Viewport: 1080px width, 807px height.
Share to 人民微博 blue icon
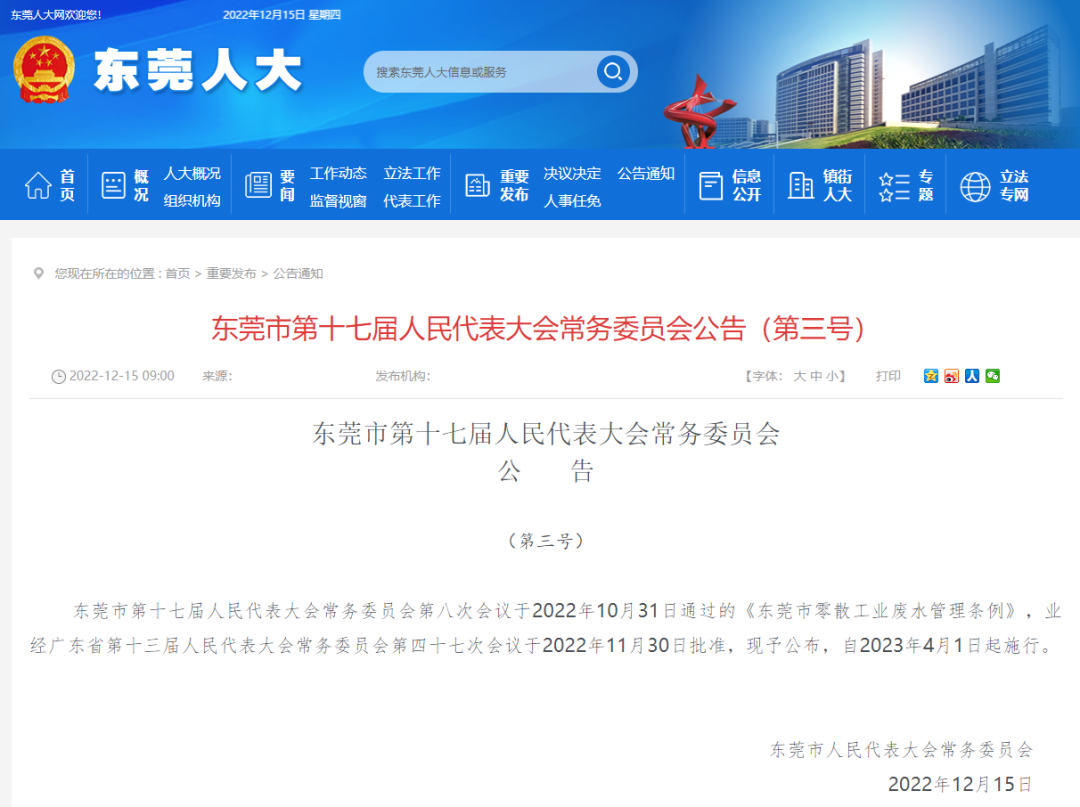coord(972,376)
